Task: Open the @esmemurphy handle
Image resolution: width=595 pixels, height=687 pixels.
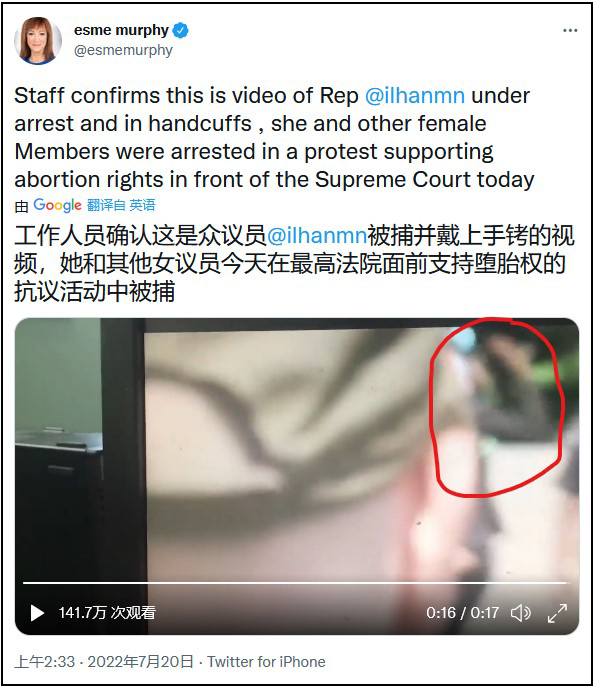Action: point(123,50)
